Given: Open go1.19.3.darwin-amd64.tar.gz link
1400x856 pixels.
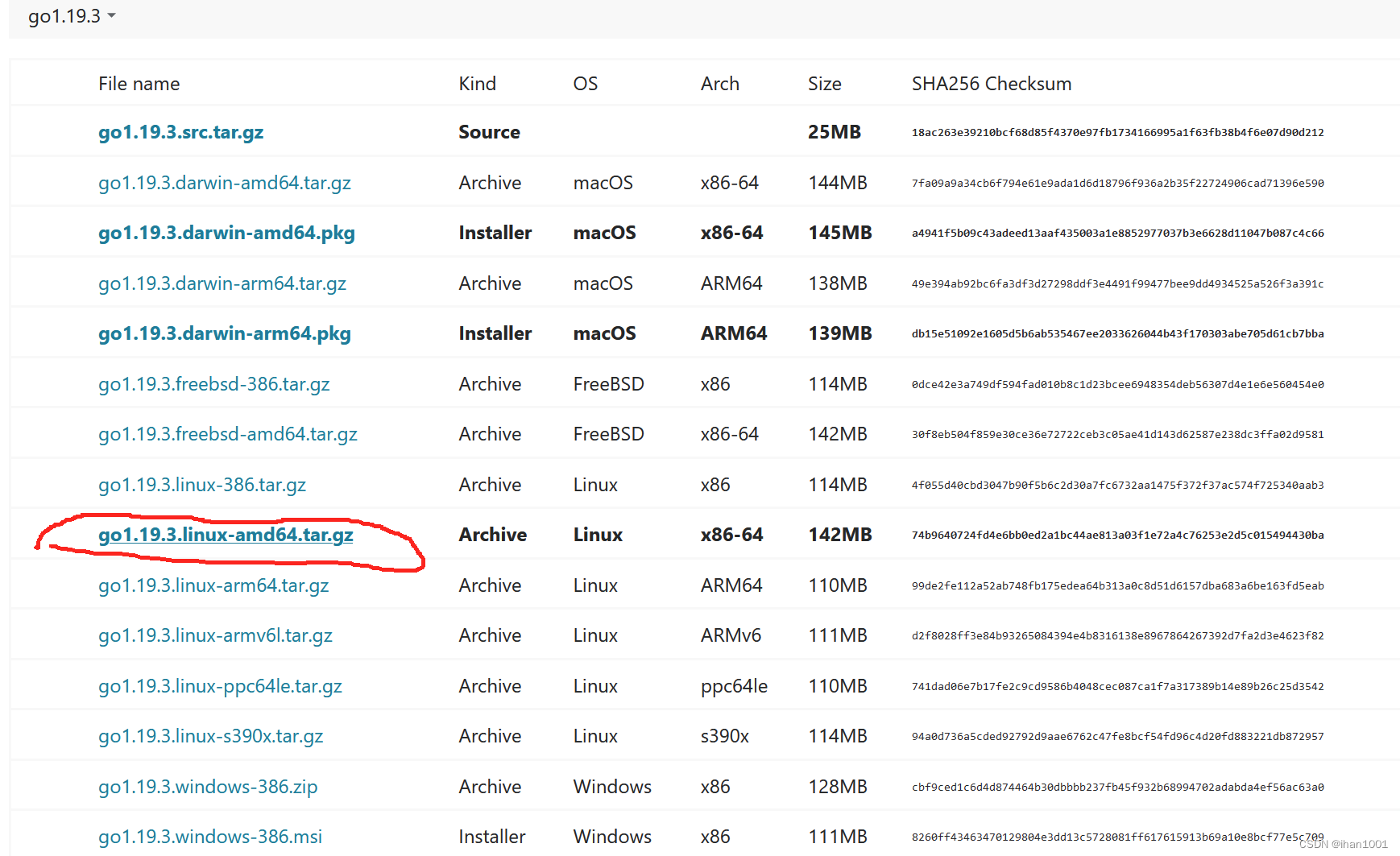Looking at the screenshot, I should pos(225,183).
